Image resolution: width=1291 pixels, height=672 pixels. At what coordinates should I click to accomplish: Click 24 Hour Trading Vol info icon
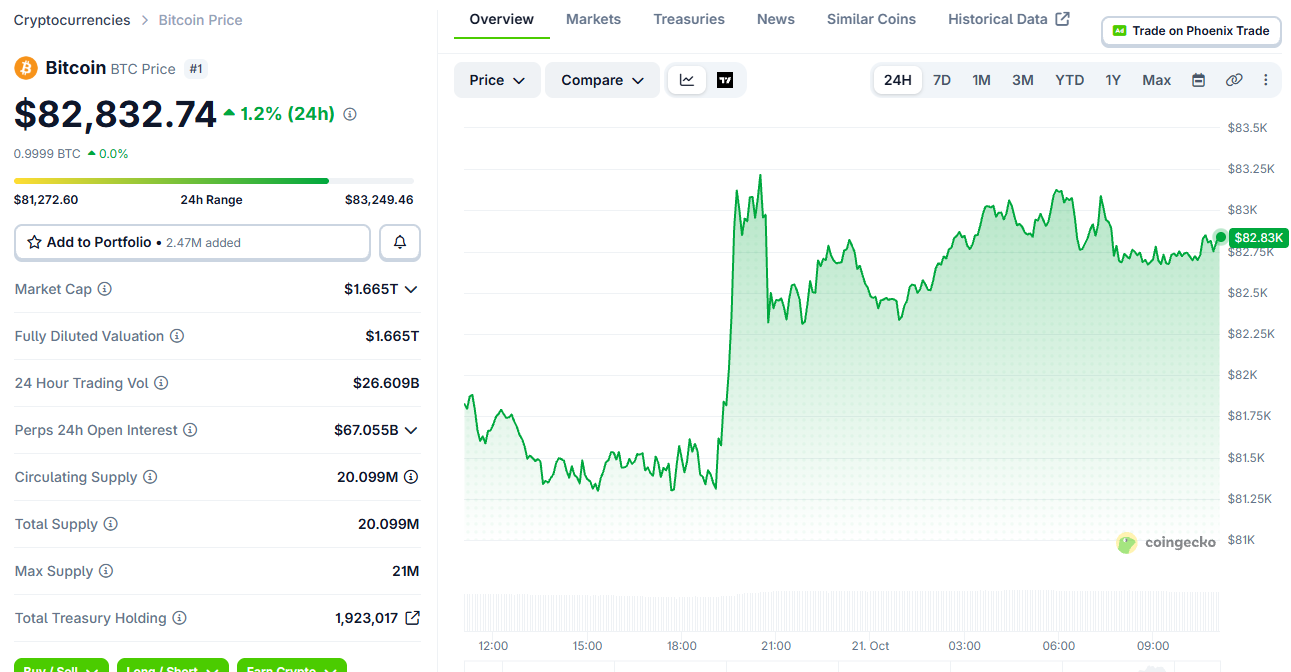pos(161,383)
